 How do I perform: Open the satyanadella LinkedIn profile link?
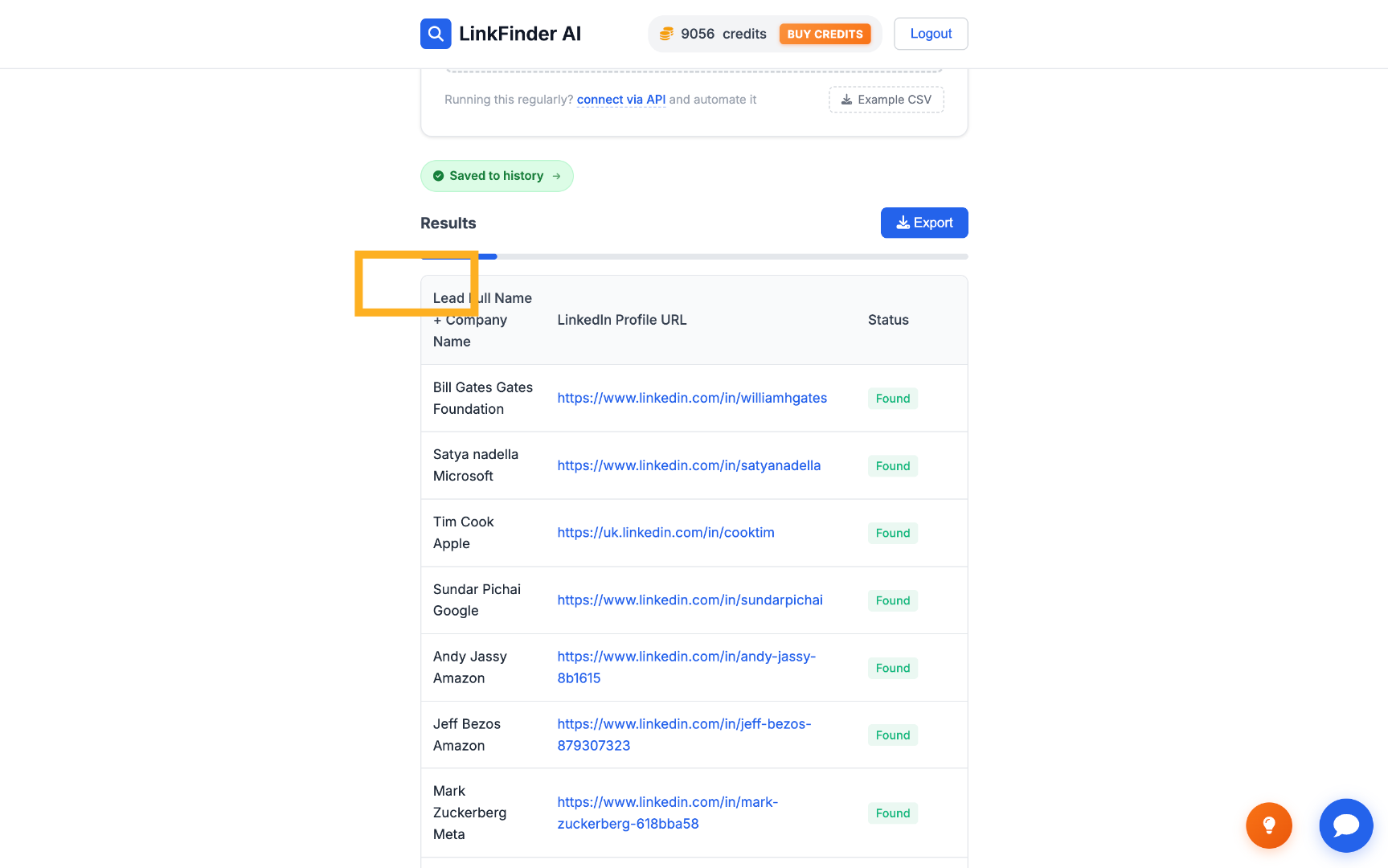689,465
